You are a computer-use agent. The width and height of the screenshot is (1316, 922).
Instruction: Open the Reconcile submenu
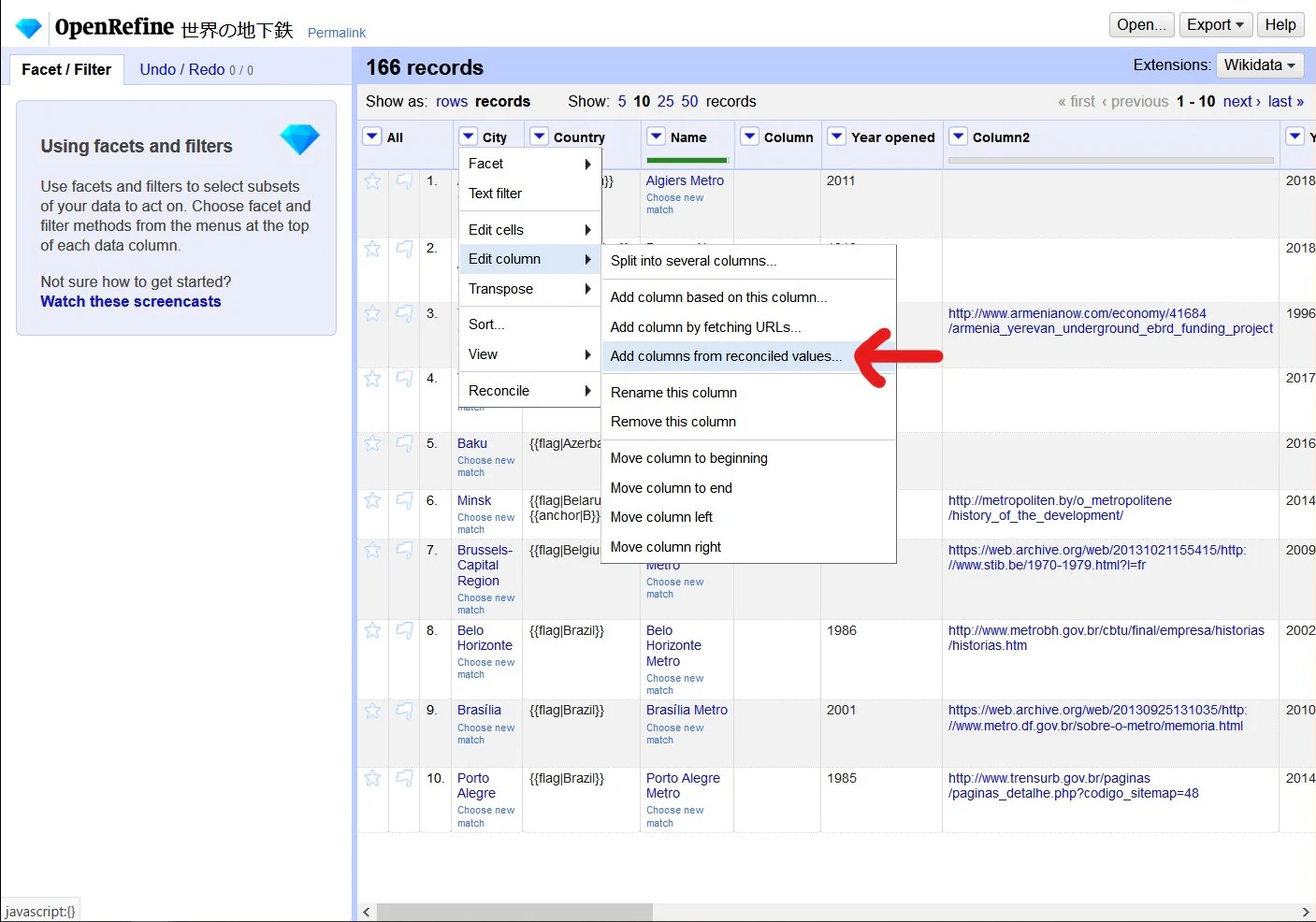pyautogui.click(x=530, y=391)
